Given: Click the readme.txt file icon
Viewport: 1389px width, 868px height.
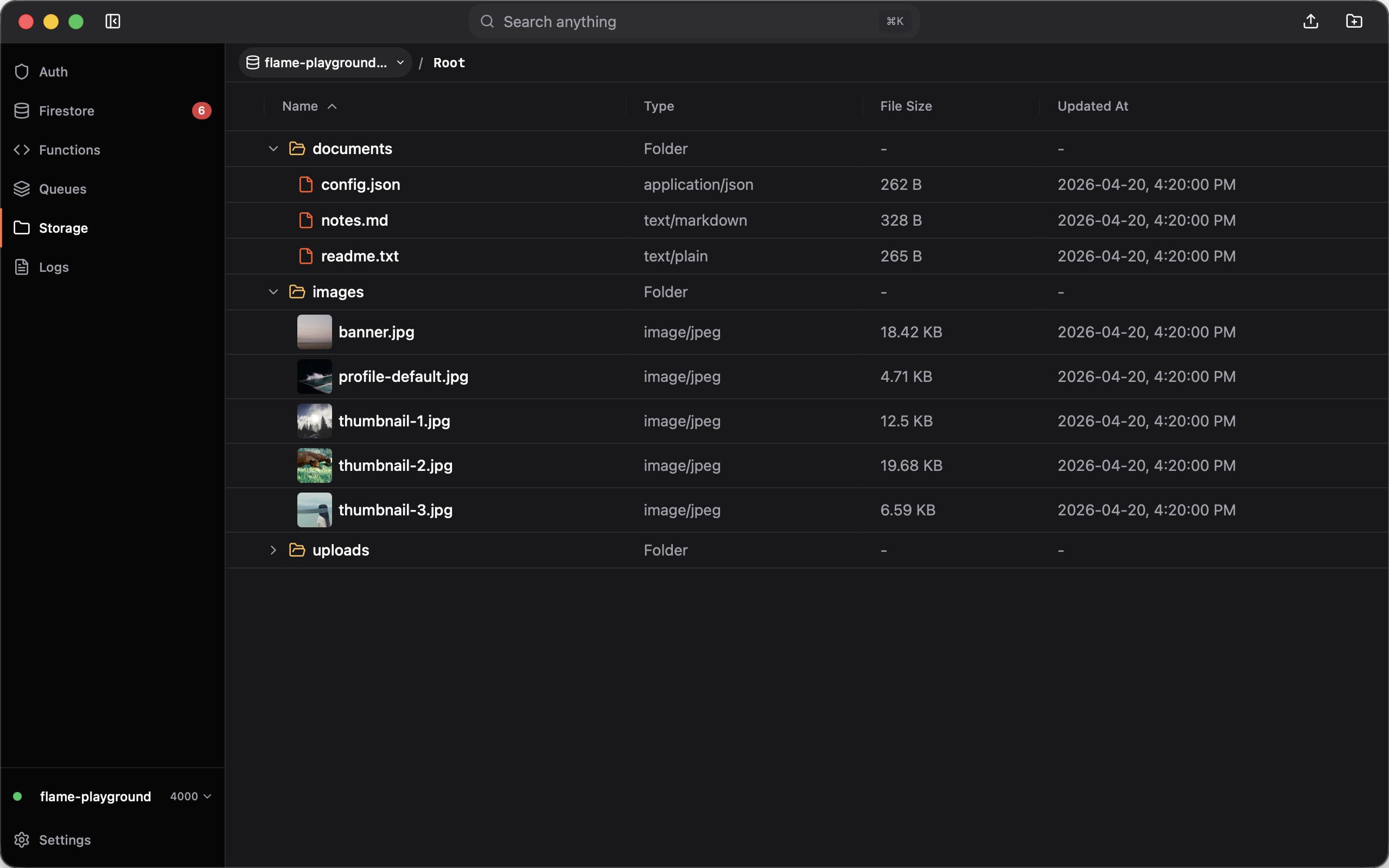Looking at the screenshot, I should 306,256.
